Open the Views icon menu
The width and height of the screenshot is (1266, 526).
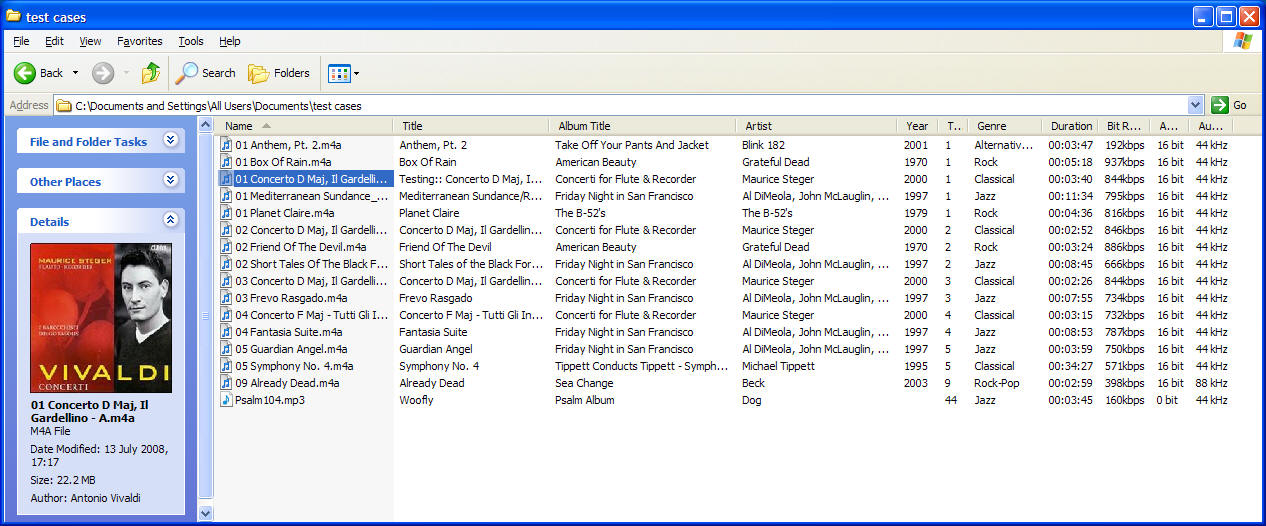tap(339, 73)
